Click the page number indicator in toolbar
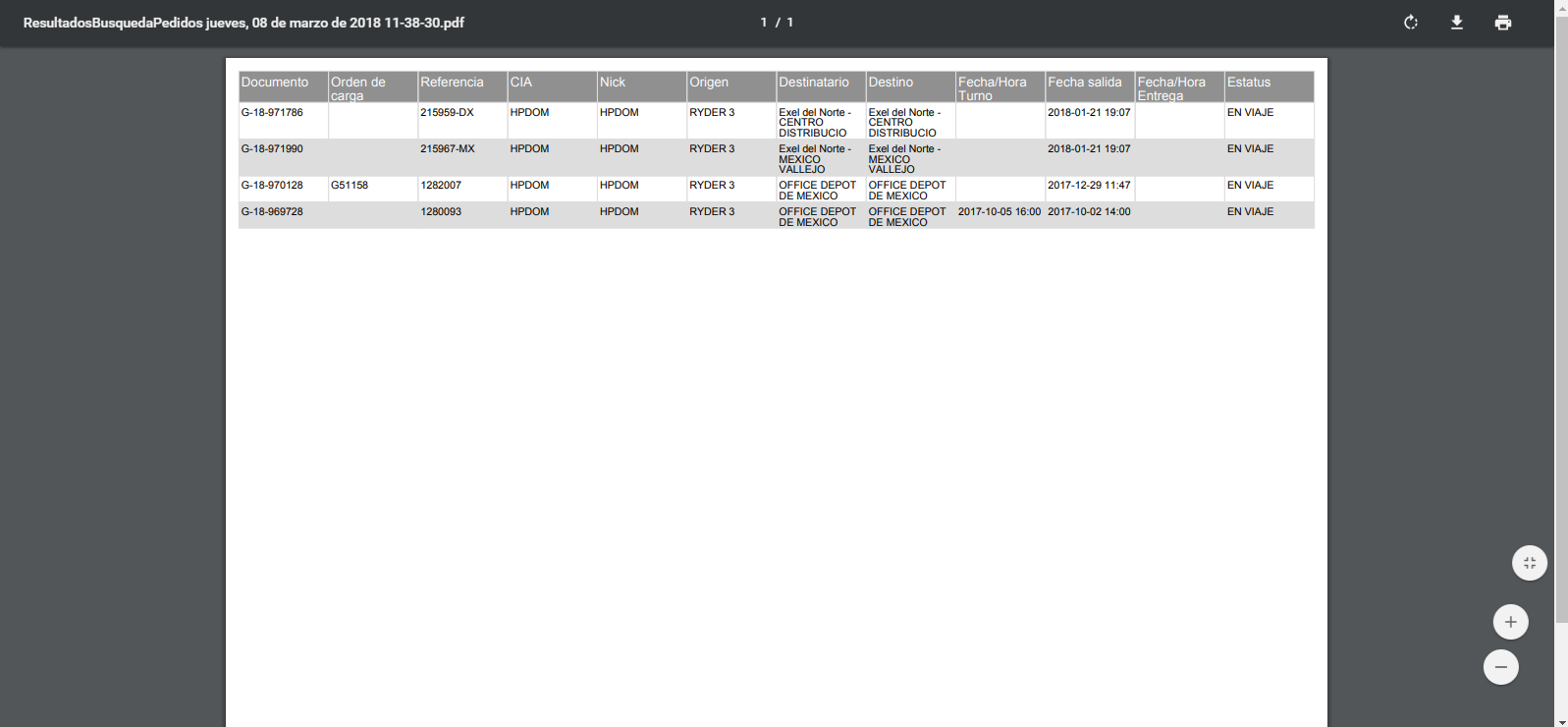This screenshot has width=1568, height=727. pos(777,23)
